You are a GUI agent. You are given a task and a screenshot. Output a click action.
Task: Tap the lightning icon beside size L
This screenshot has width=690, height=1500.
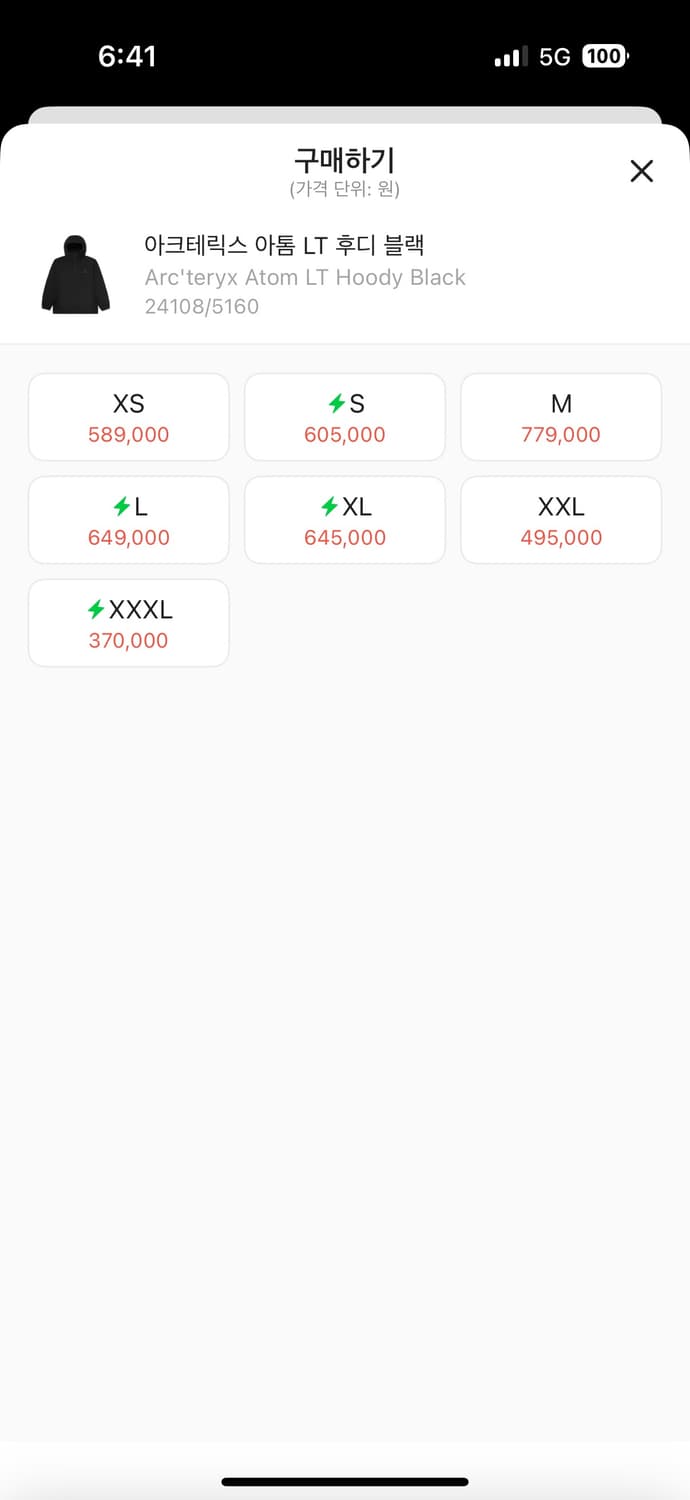(x=120, y=507)
